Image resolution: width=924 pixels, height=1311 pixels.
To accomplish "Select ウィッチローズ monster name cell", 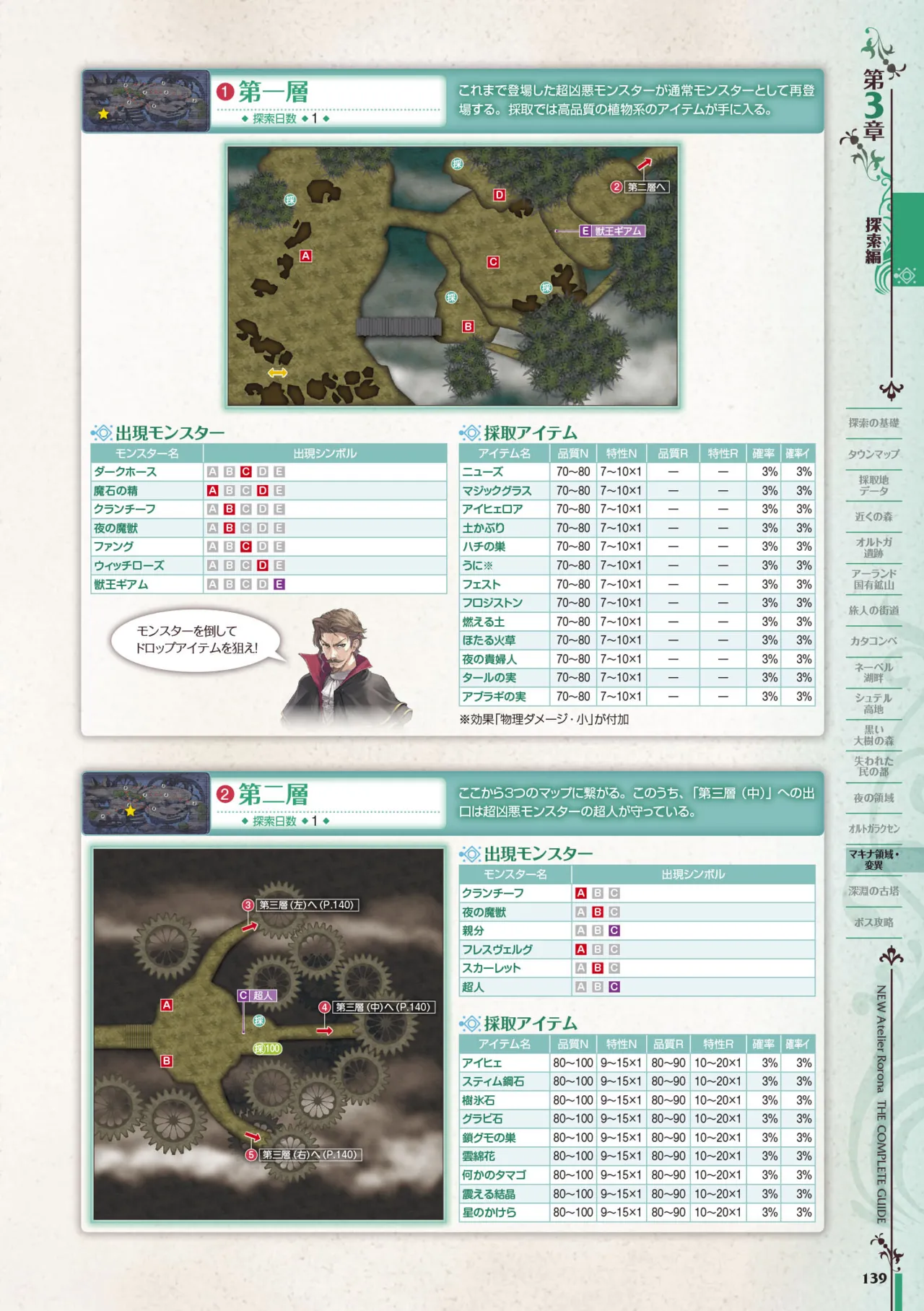I will click(x=147, y=565).
